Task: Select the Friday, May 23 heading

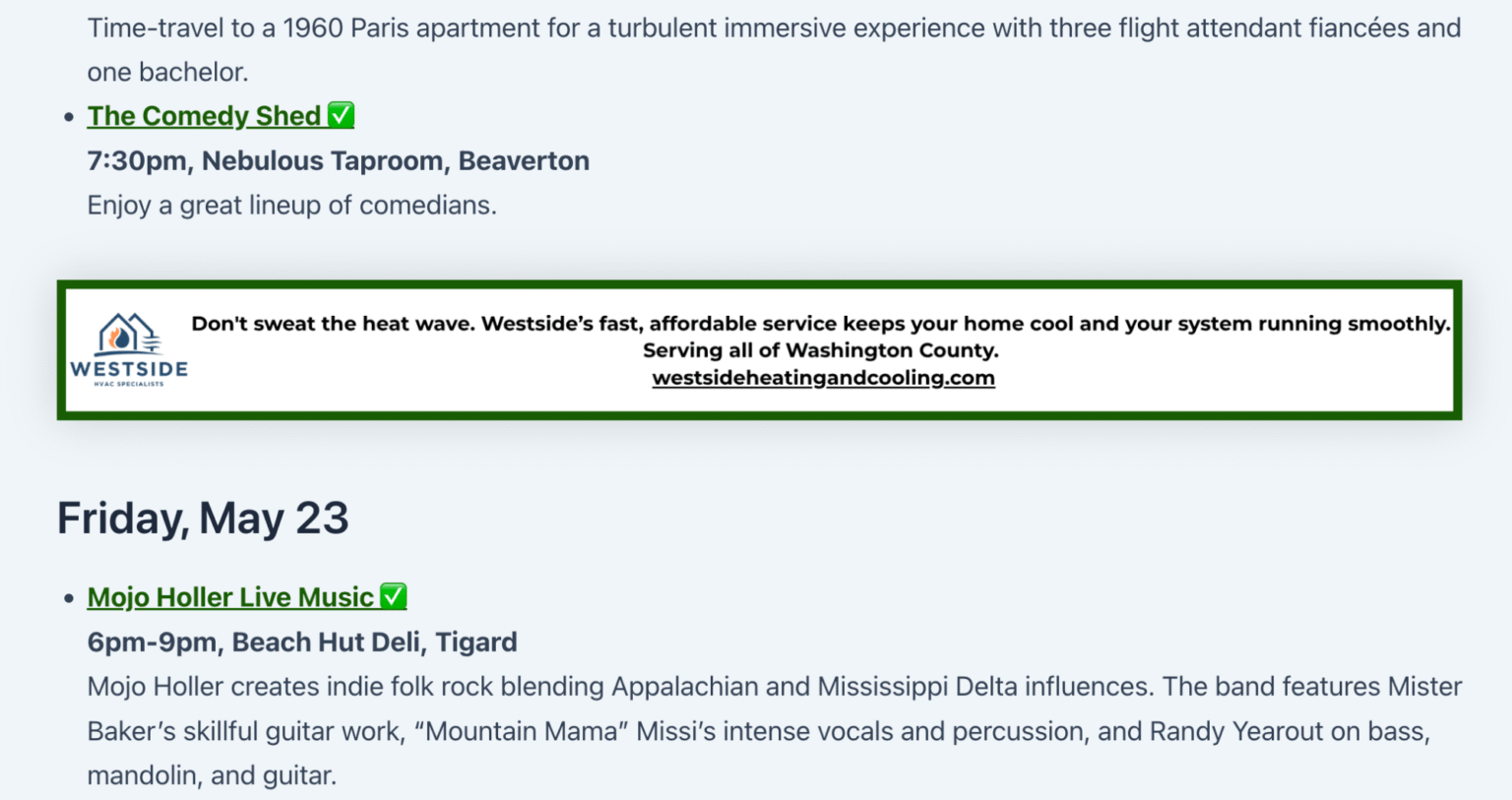Action: [x=203, y=519]
